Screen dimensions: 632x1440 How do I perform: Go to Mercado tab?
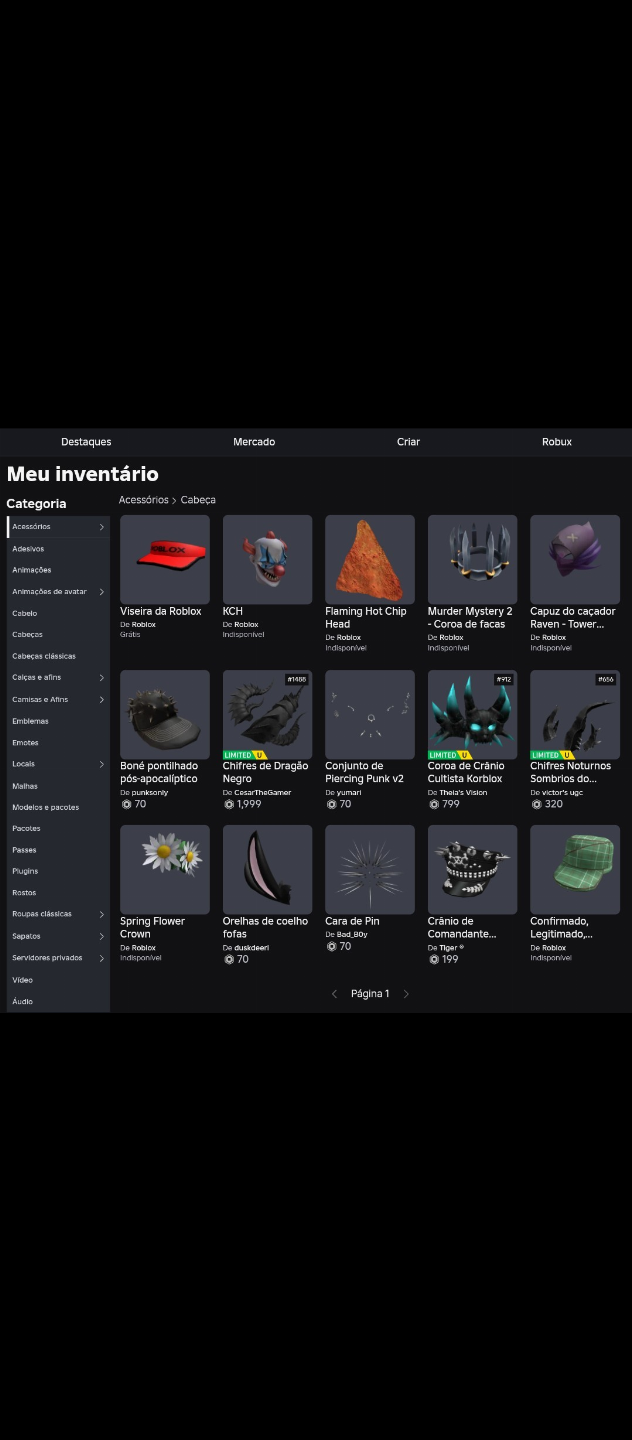(254, 442)
